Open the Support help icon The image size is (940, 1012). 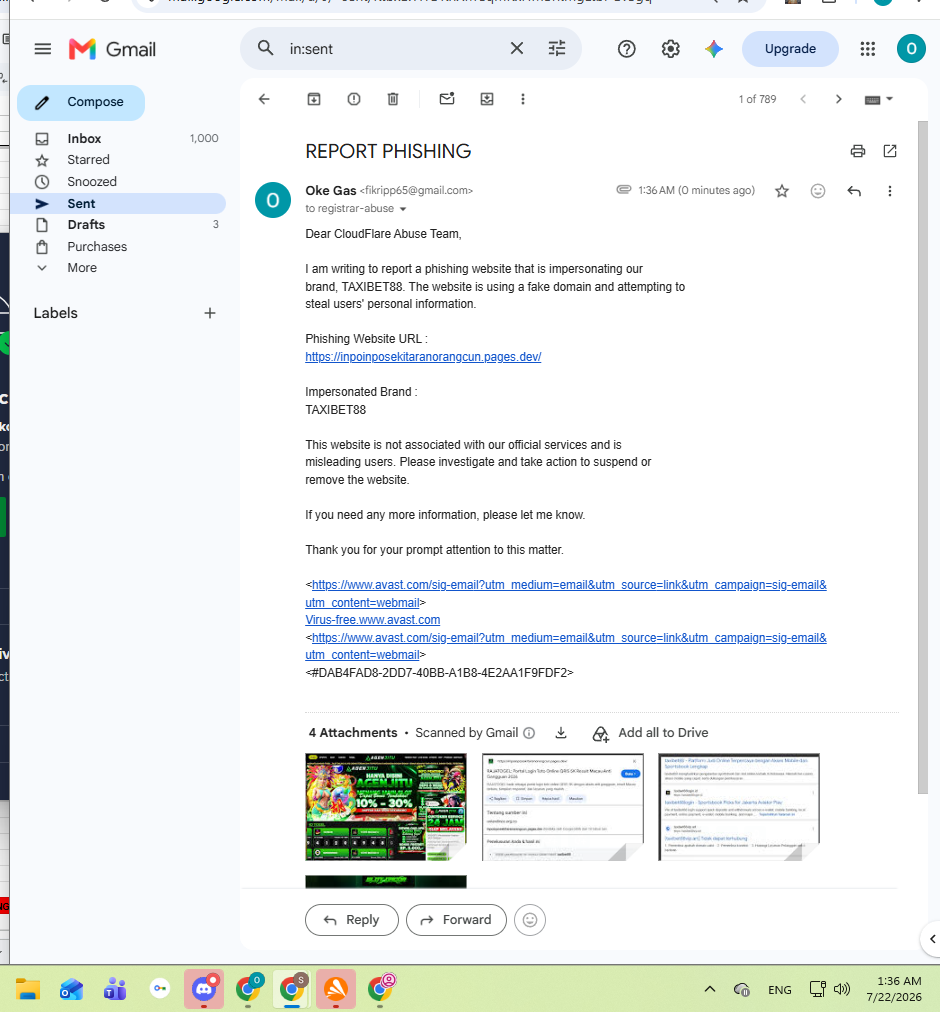(626, 49)
